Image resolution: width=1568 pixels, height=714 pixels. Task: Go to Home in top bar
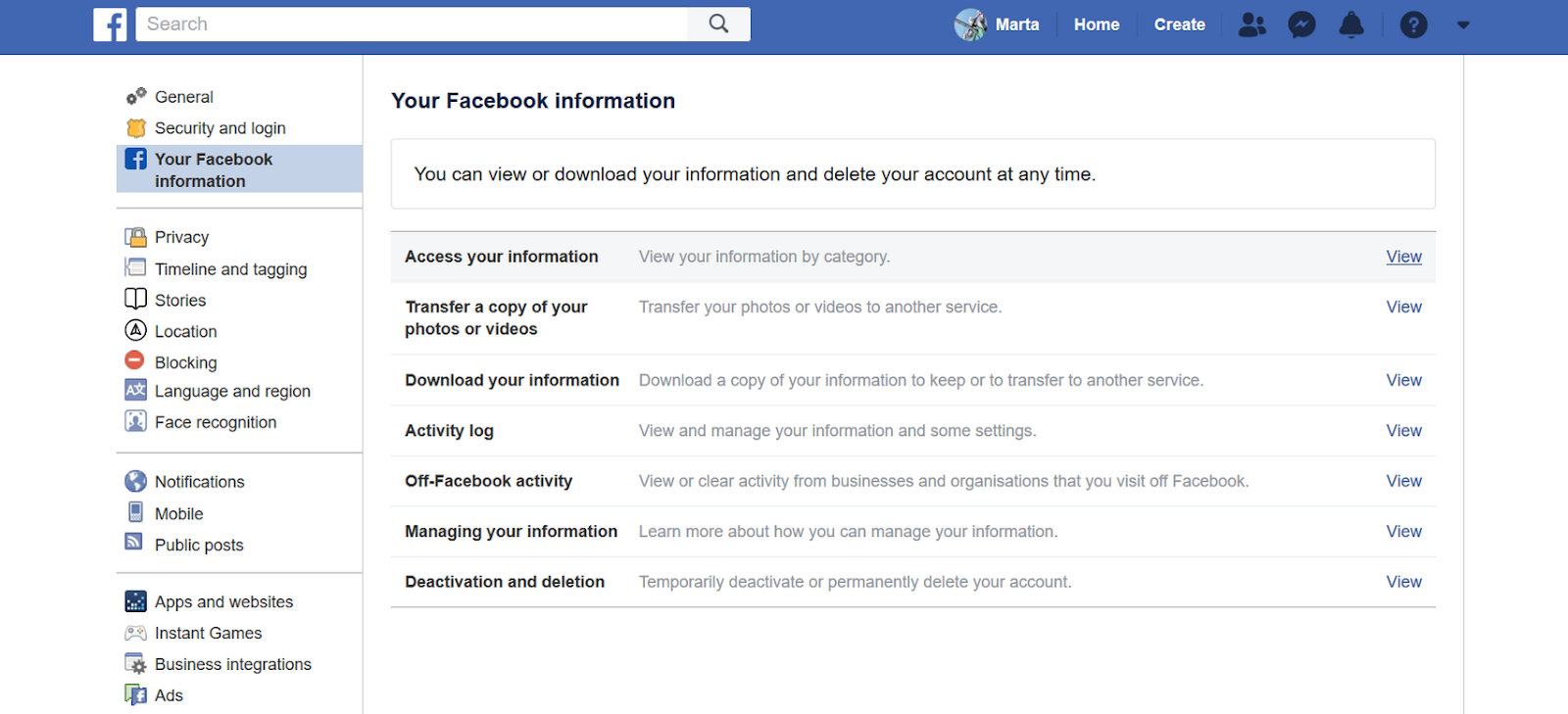pyautogui.click(x=1097, y=24)
